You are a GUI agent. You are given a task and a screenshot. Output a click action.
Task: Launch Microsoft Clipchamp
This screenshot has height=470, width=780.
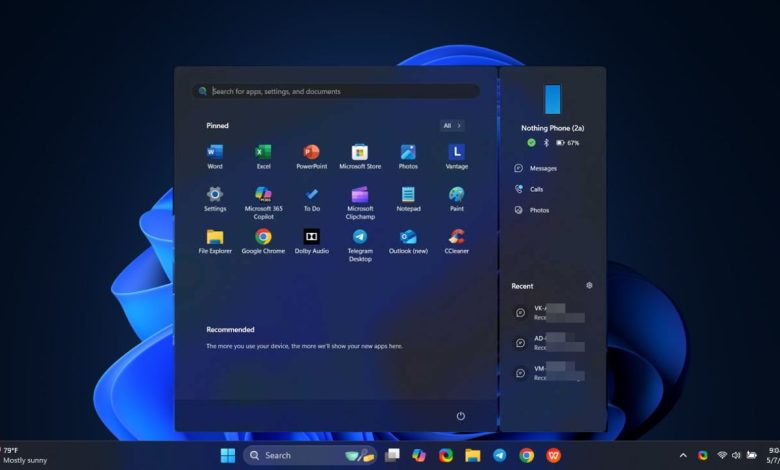click(360, 203)
